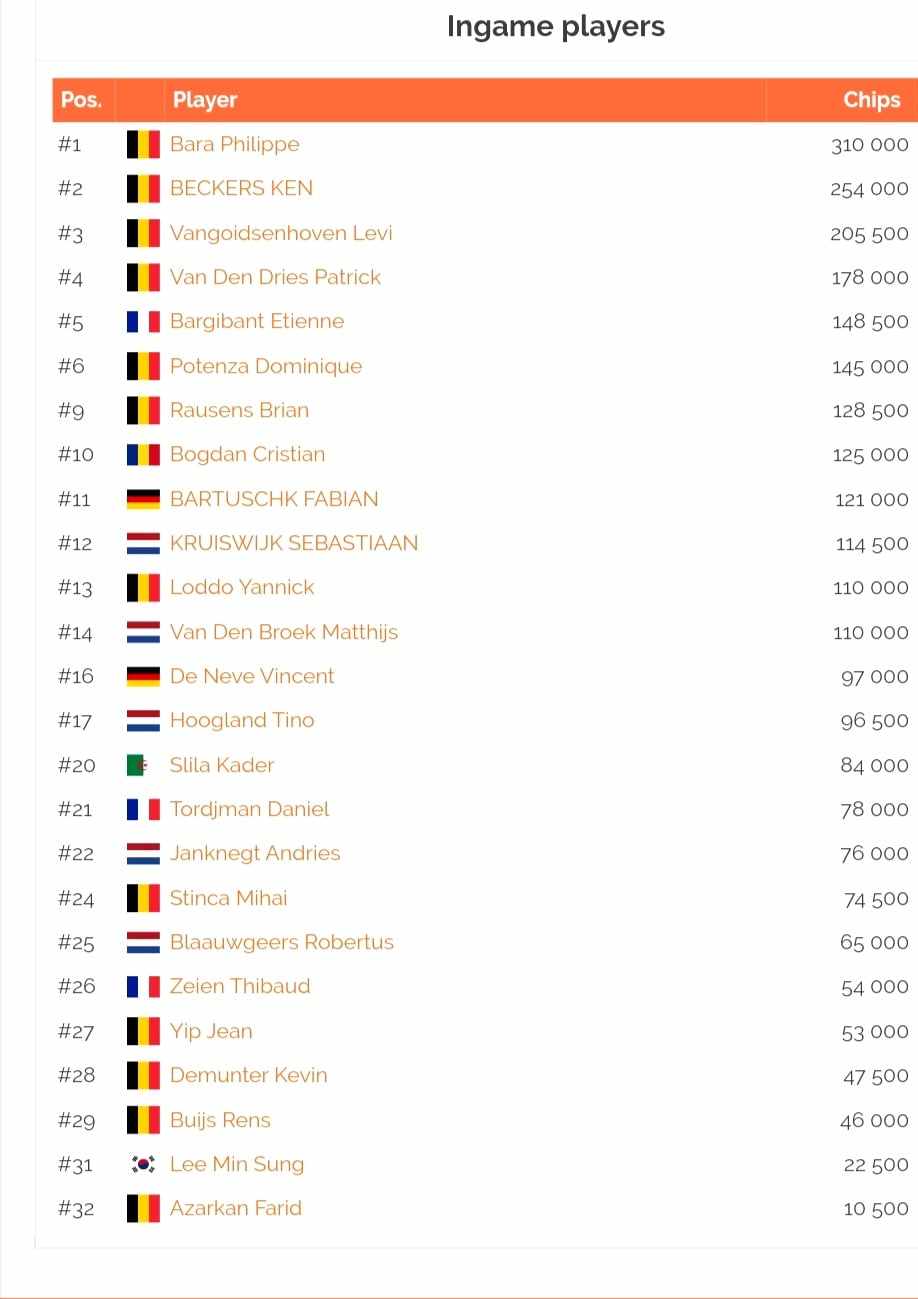
Task: Open BECKERS KEN player profile link
Action: (x=241, y=188)
